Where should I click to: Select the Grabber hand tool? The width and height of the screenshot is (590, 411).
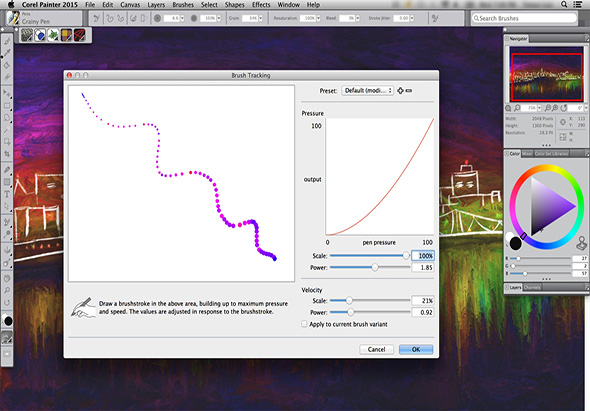coord(7,278)
